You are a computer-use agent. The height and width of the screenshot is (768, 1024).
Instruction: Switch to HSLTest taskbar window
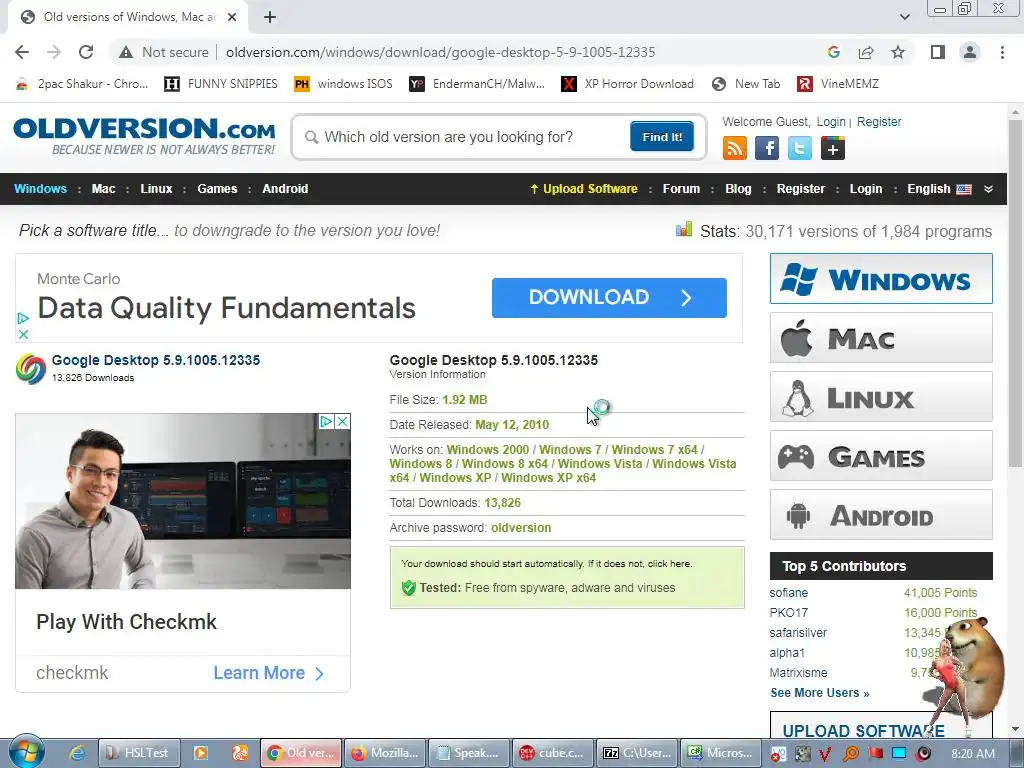[138, 753]
